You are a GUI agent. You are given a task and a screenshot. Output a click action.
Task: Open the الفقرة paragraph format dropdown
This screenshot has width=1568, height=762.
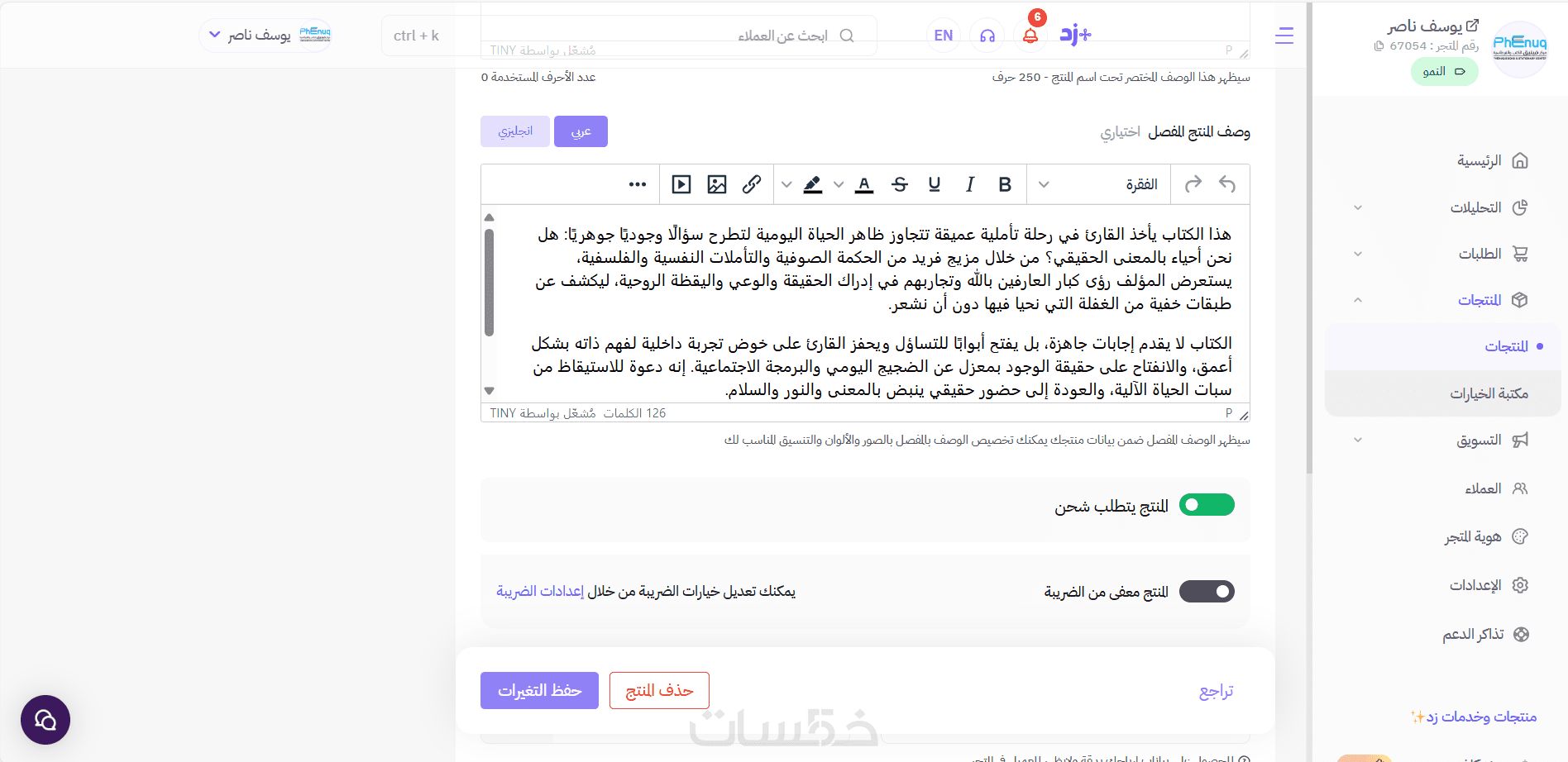1097,184
